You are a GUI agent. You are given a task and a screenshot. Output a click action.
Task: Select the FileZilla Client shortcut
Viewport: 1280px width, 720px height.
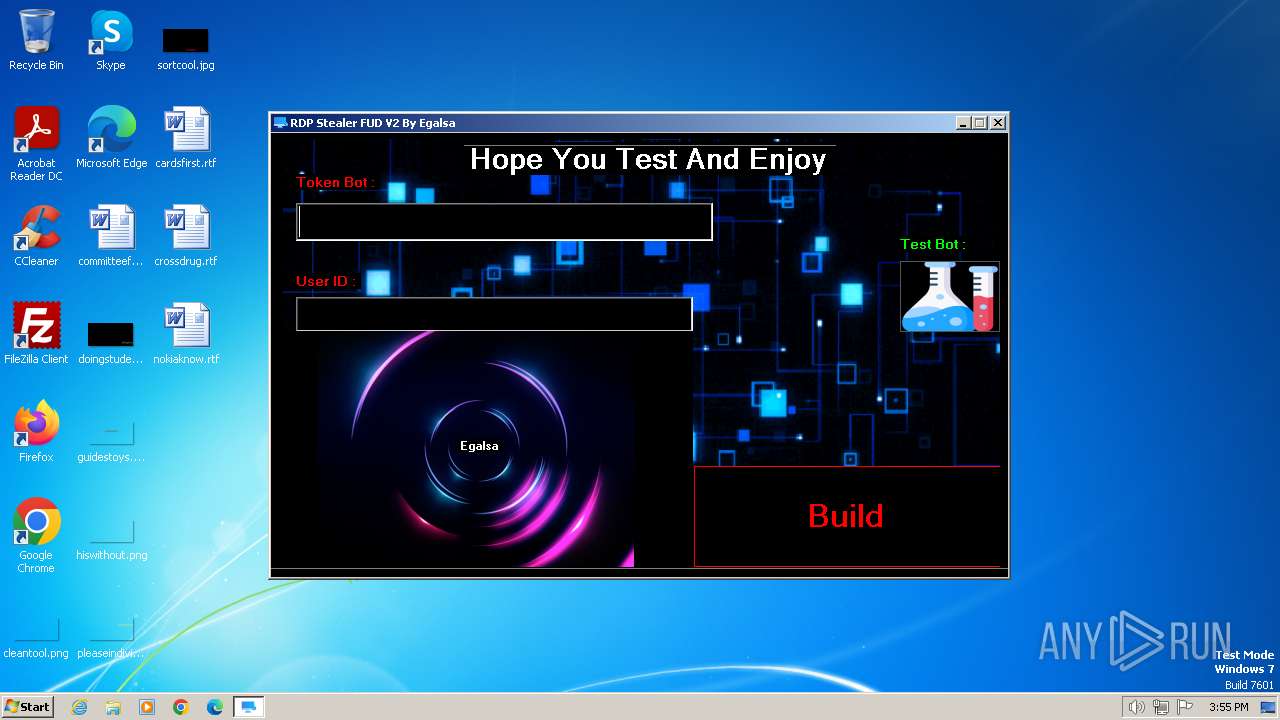pos(36,334)
